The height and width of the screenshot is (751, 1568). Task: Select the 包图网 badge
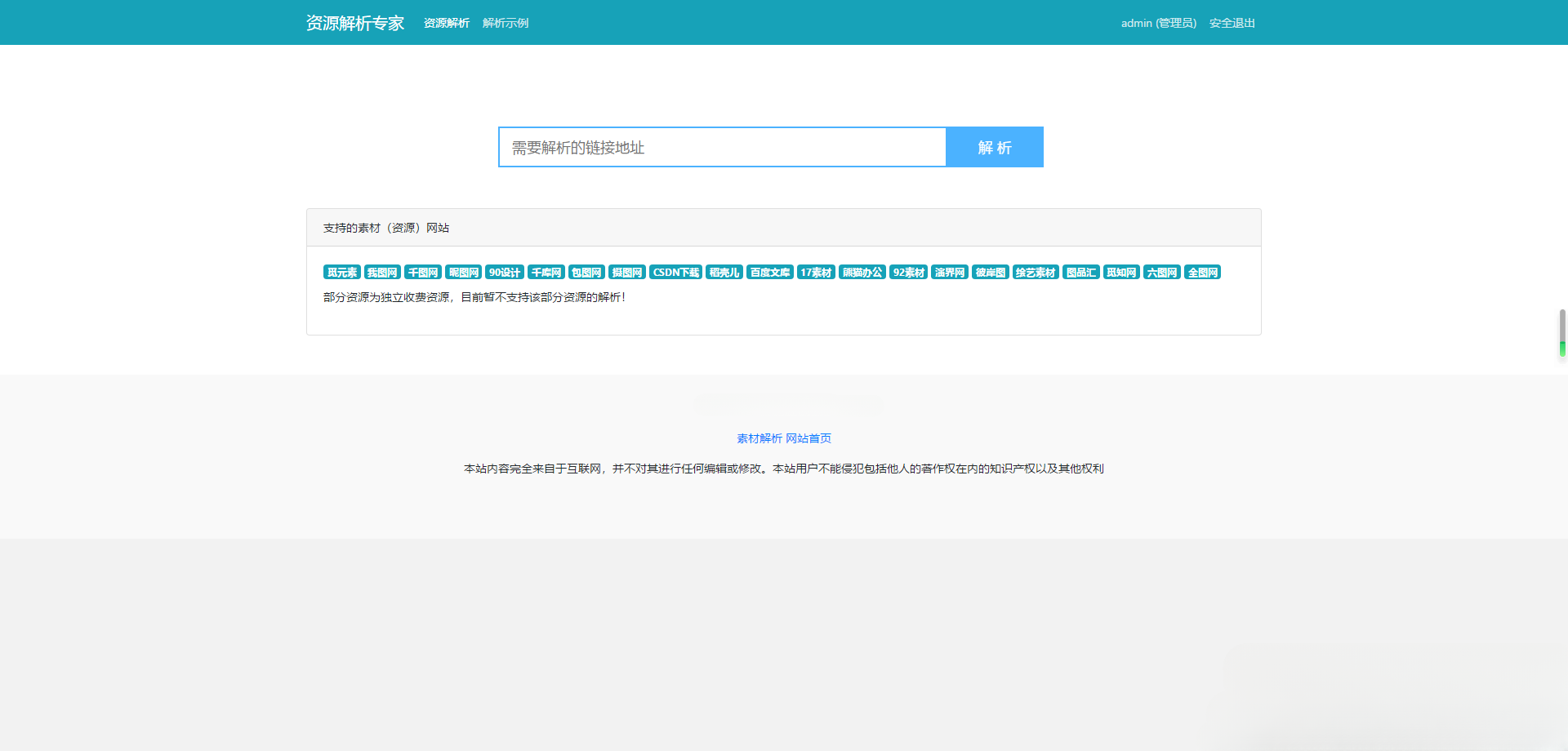(586, 272)
